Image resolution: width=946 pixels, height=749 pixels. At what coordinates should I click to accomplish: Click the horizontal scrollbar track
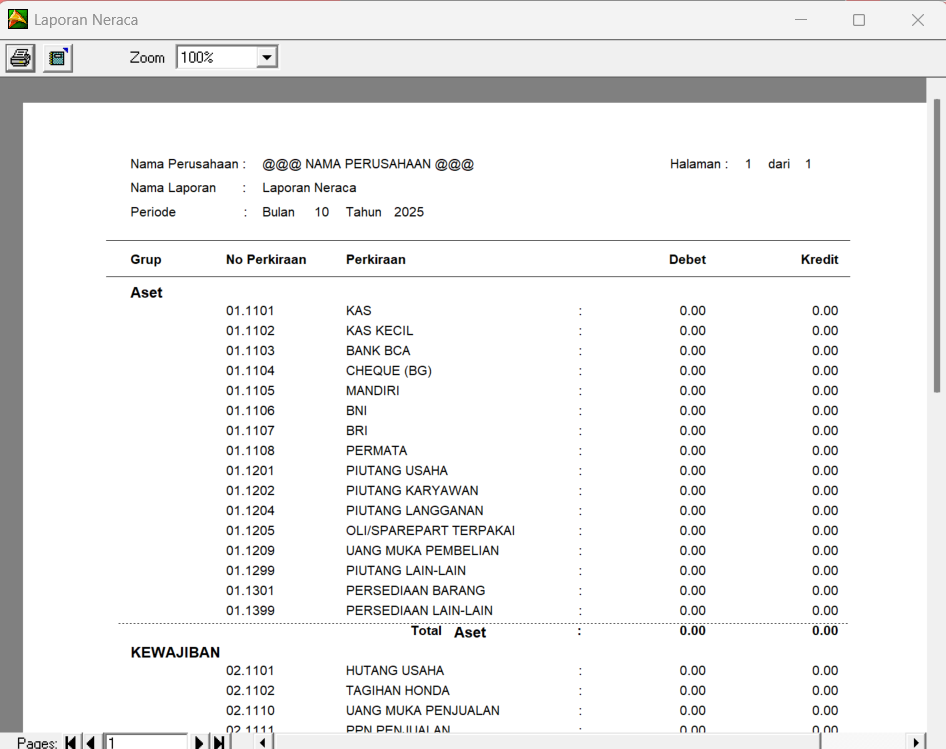coord(860,742)
